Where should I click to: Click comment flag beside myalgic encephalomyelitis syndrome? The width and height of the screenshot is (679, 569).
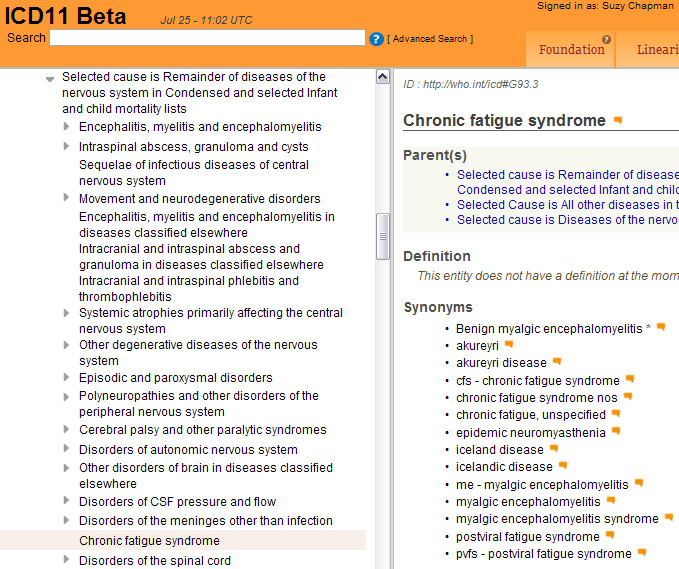(x=669, y=518)
